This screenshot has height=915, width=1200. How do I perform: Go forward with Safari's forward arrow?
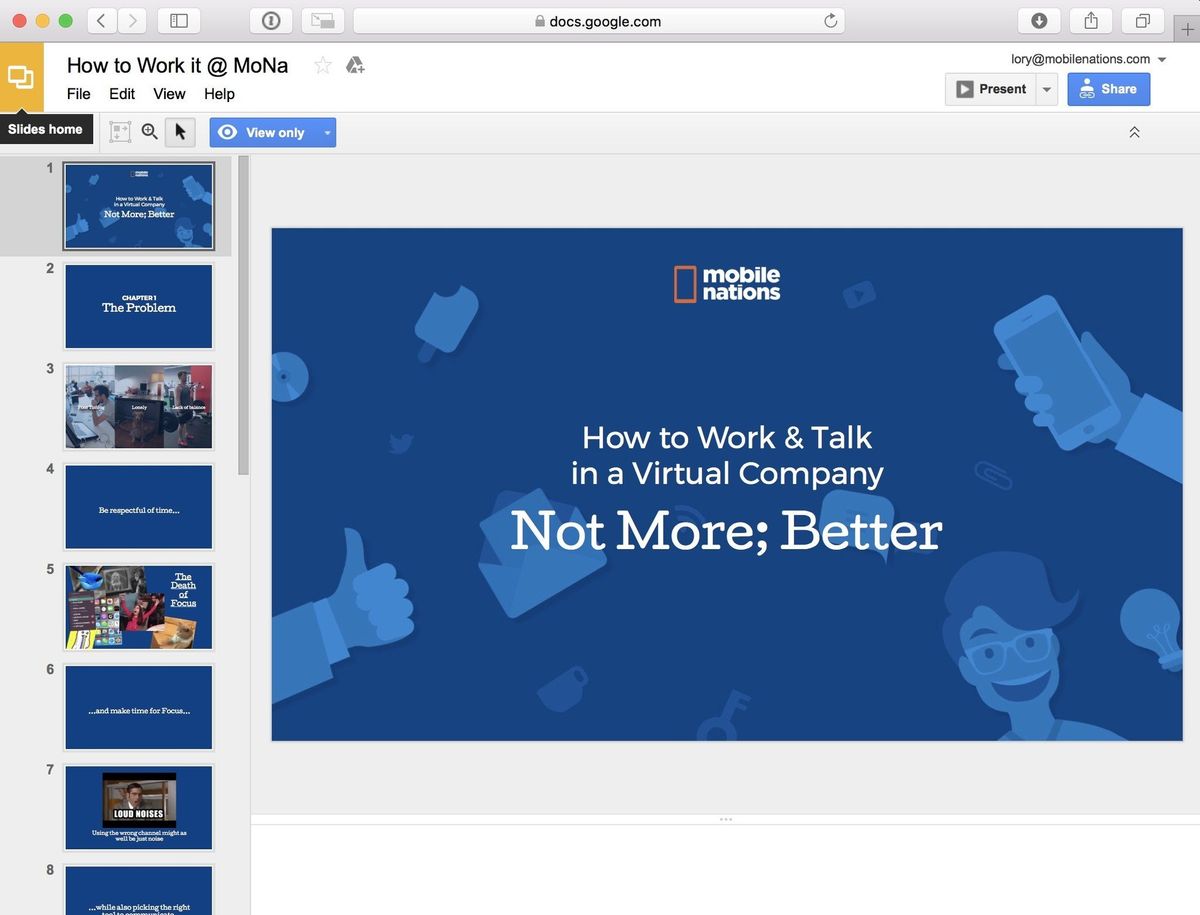pos(133,20)
